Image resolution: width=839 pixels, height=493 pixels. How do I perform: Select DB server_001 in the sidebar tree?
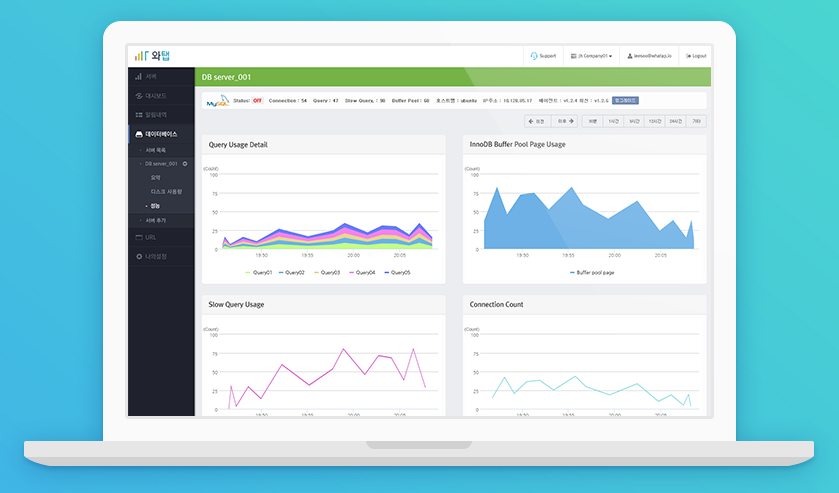pyautogui.click(x=161, y=164)
